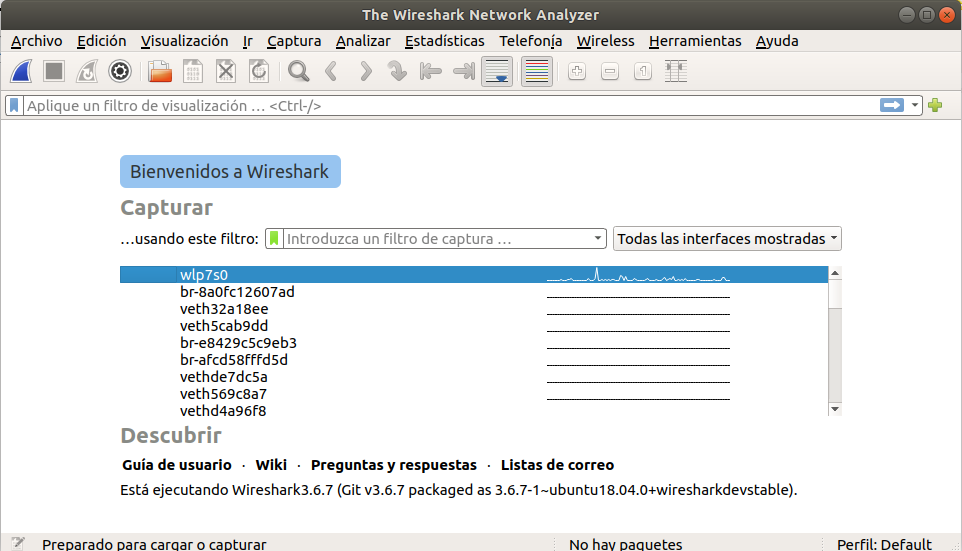Toggle auto-scroll during live capture

(x=497, y=71)
